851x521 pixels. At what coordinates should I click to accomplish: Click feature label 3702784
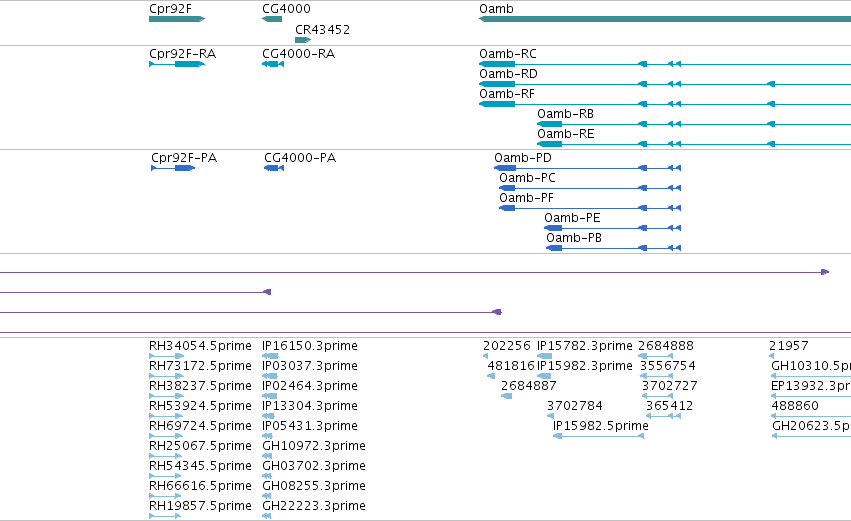[575, 406]
